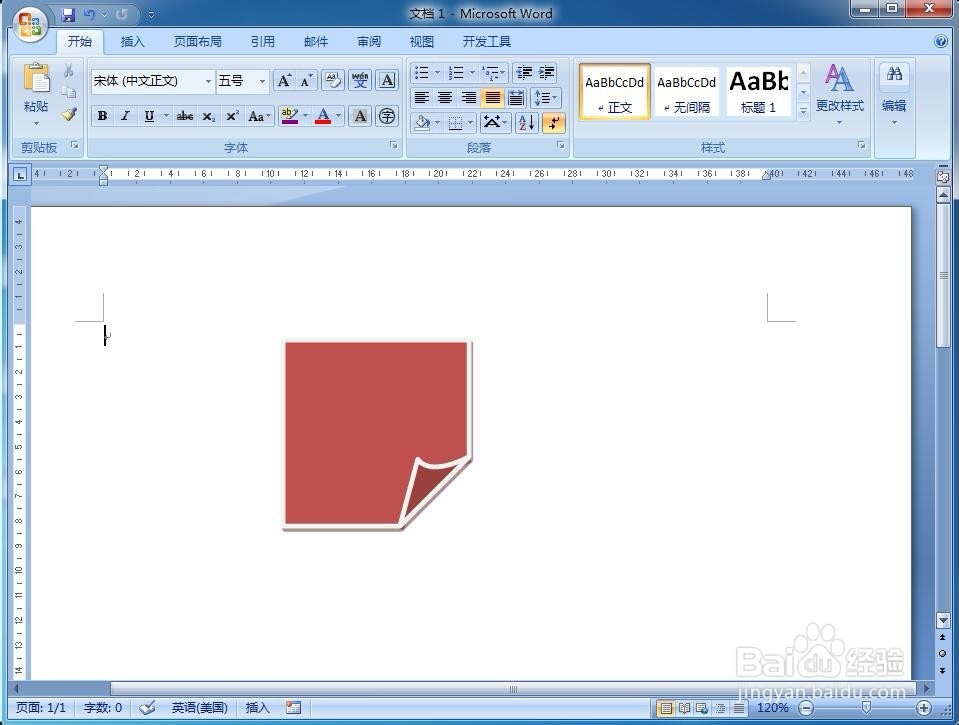The image size is (959, 725).
Task: Open highlight color dropdown arrow
Action: [x=305, y=116]
